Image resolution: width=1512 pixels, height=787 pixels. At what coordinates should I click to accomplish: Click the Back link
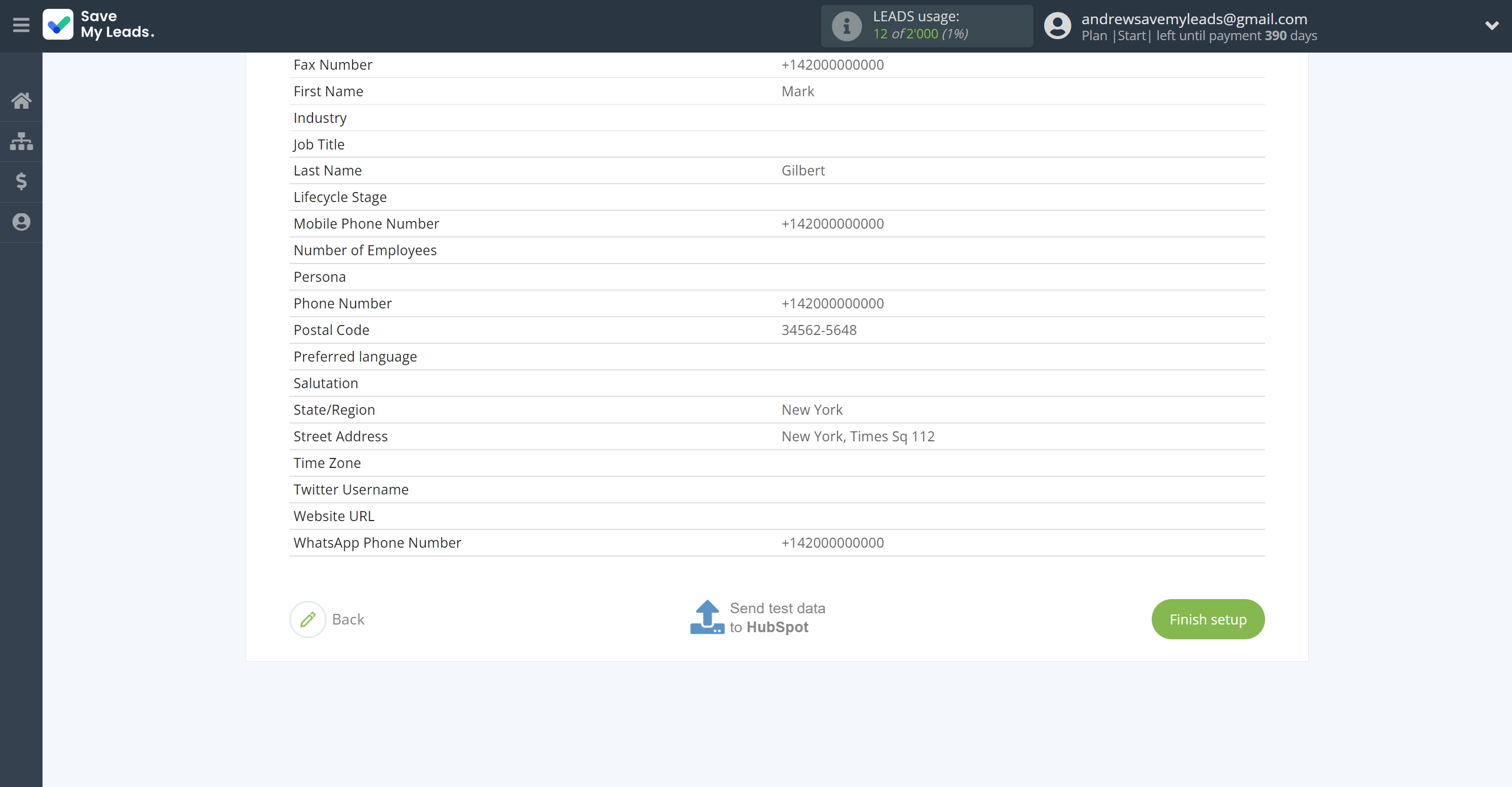point(348,619)
